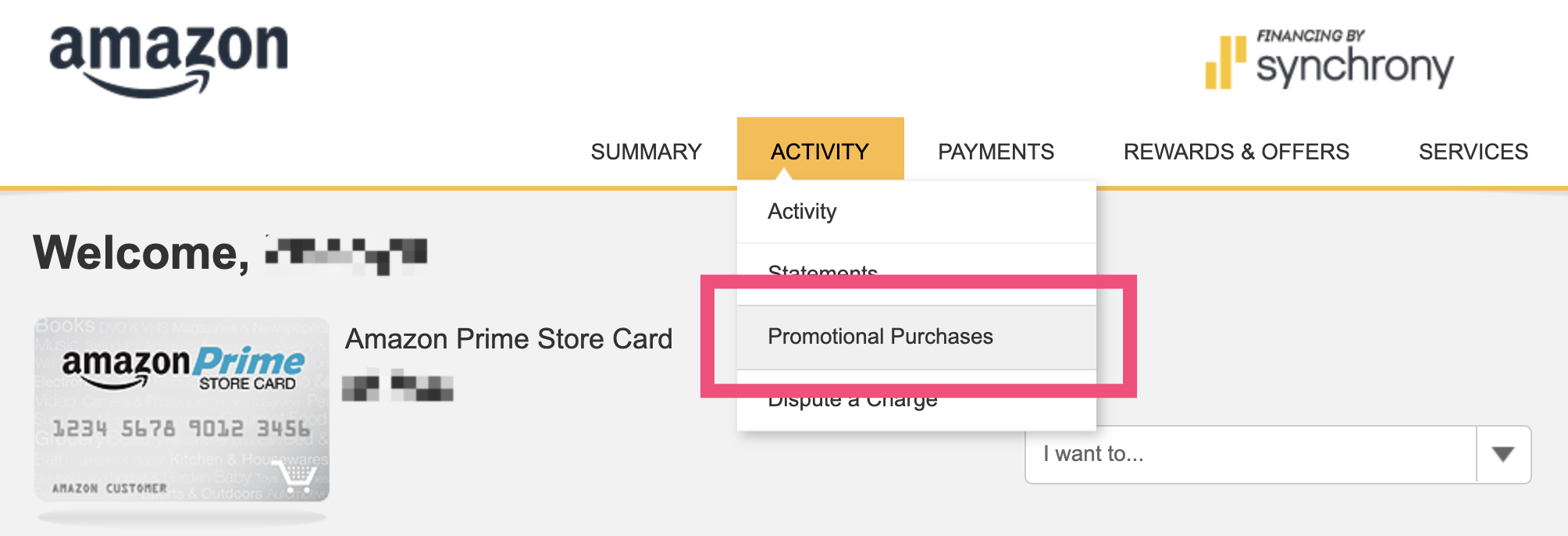The width and height of the screenshot is (1568, 536).
Task: Open the PAYMENTS section
Action: [996, 151]
